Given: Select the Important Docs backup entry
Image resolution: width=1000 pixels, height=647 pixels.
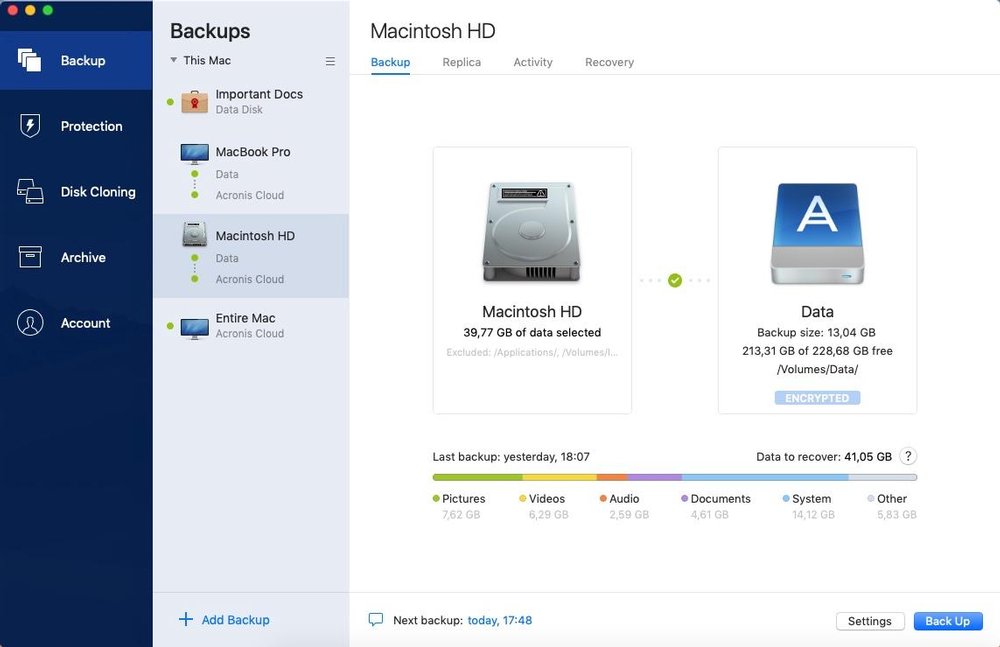Looking at the screenshot, I should point(258,101).
